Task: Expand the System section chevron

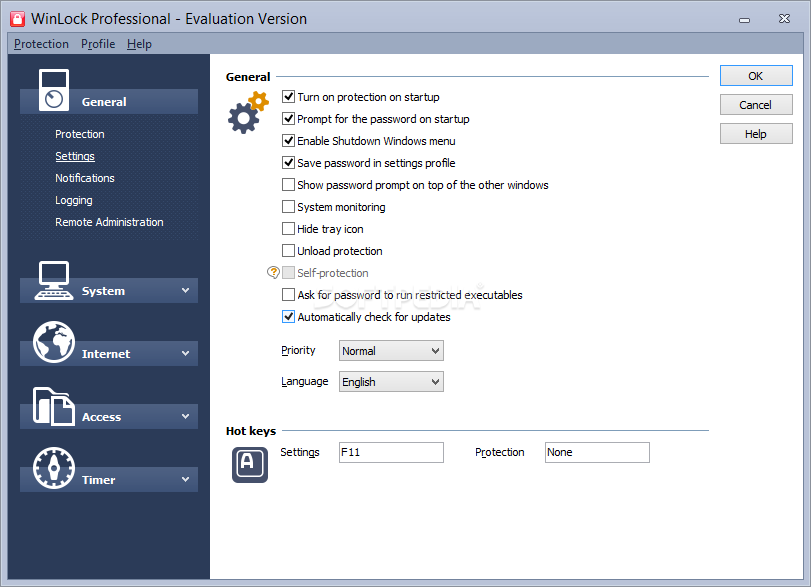Action: click(185, 291)
